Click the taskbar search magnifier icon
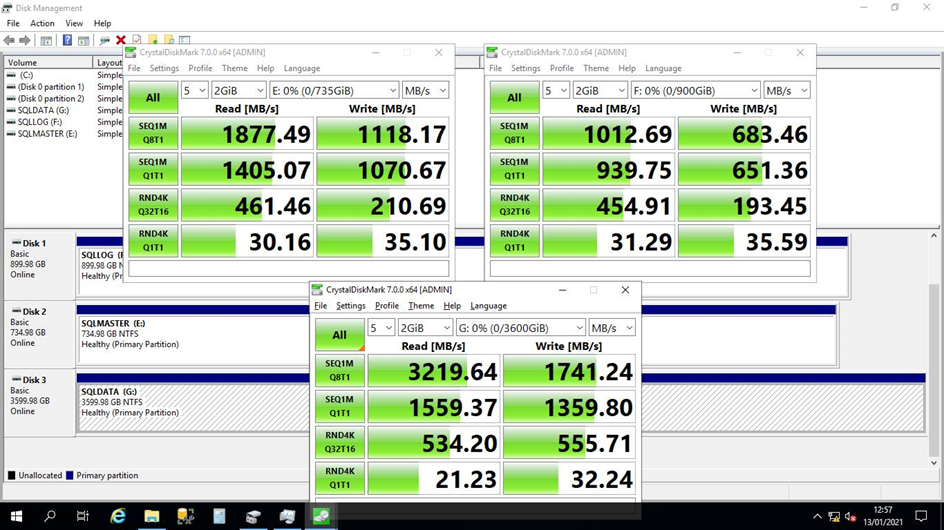This screenshot has height=530, width=944. pos(50,516)
